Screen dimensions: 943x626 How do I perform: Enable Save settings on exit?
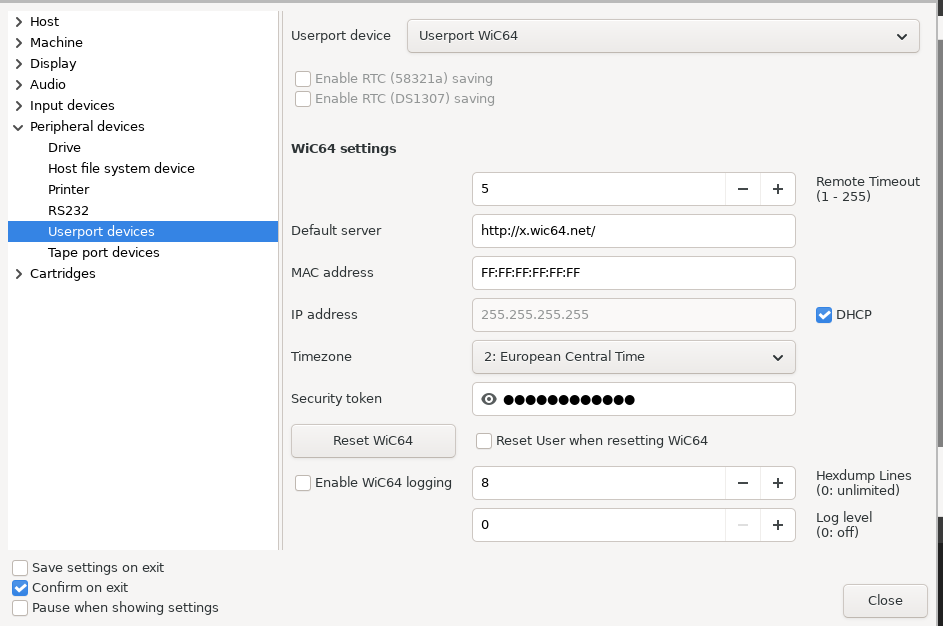pyautogui.click(x=20, y=568)
